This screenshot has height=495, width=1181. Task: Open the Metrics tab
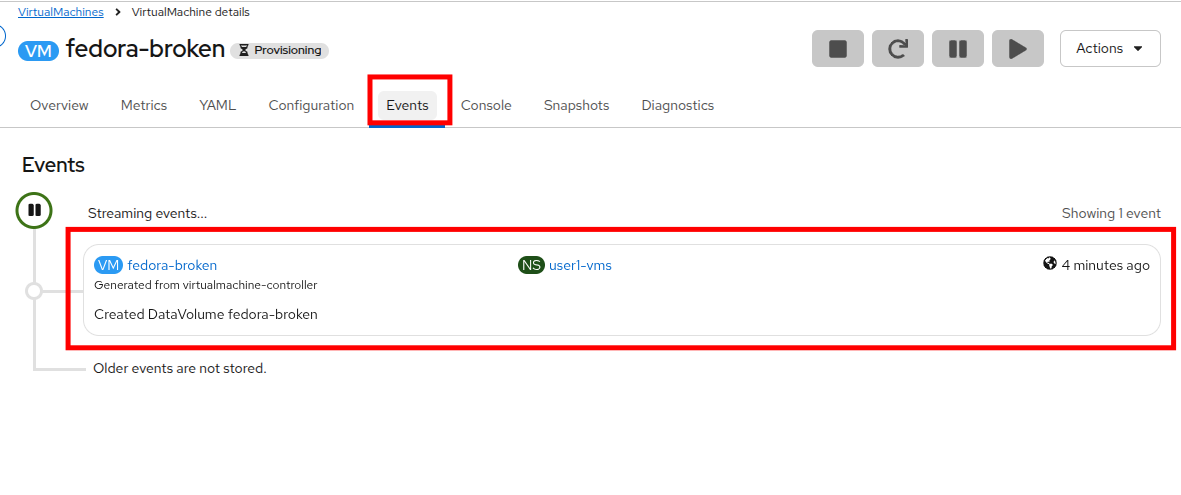point(144,105)
